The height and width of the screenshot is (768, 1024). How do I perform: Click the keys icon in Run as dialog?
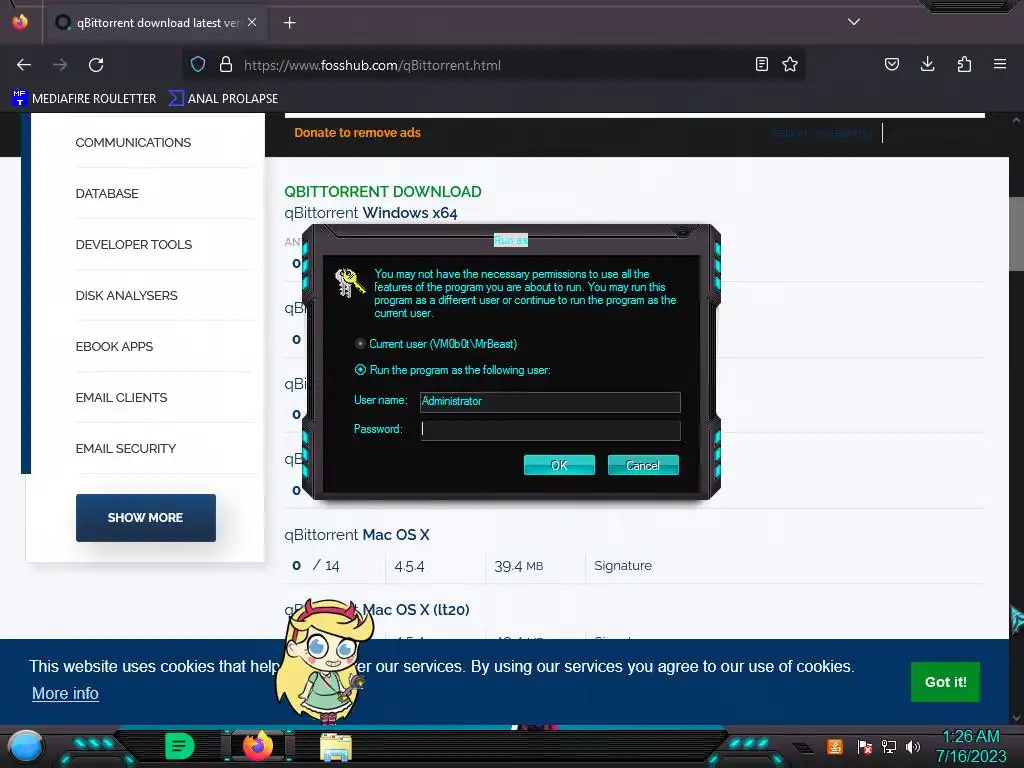coord(349,283)
